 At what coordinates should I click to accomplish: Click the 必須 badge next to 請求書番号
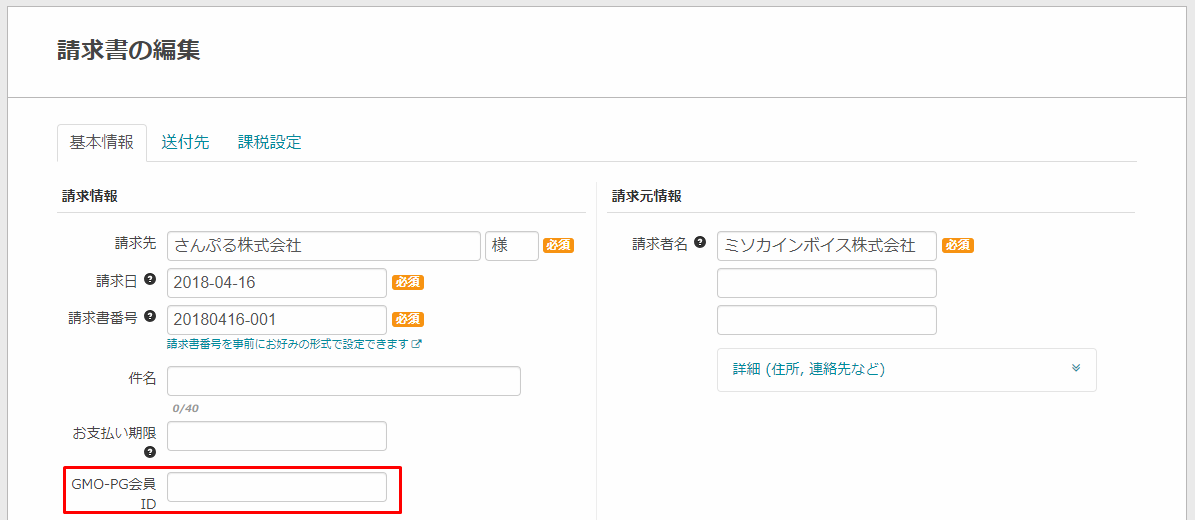408,319
